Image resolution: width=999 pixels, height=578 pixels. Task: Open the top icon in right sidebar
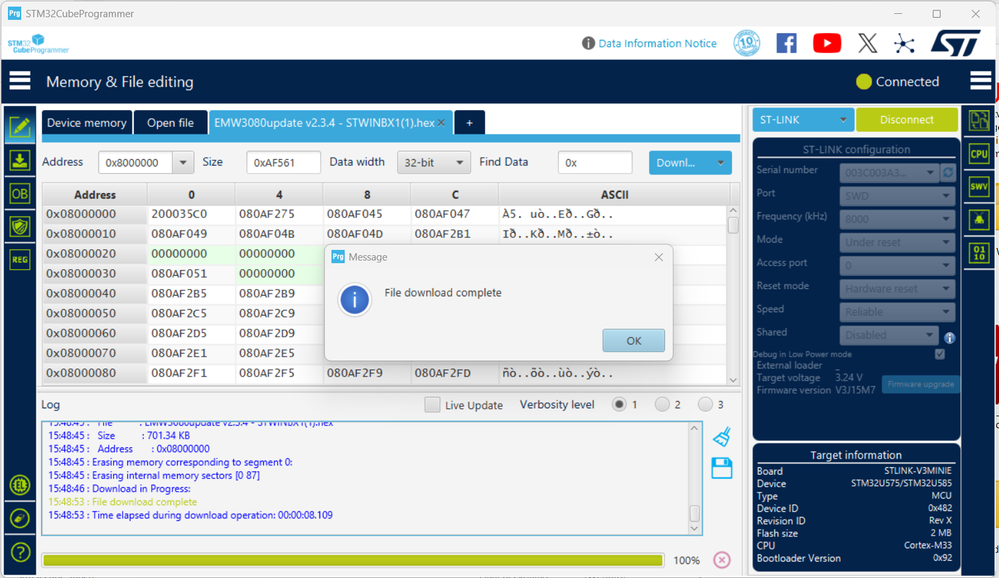coord(979,120)
